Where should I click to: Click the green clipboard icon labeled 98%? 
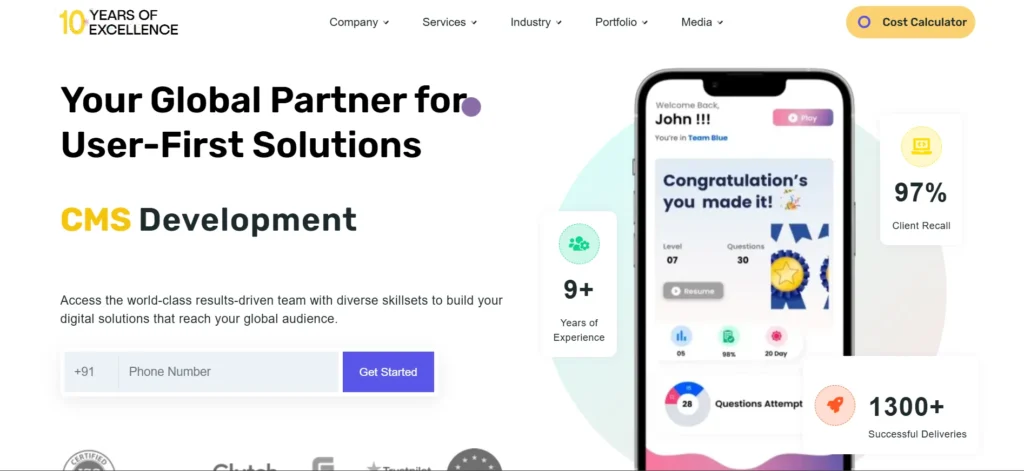tap(728, 336)
